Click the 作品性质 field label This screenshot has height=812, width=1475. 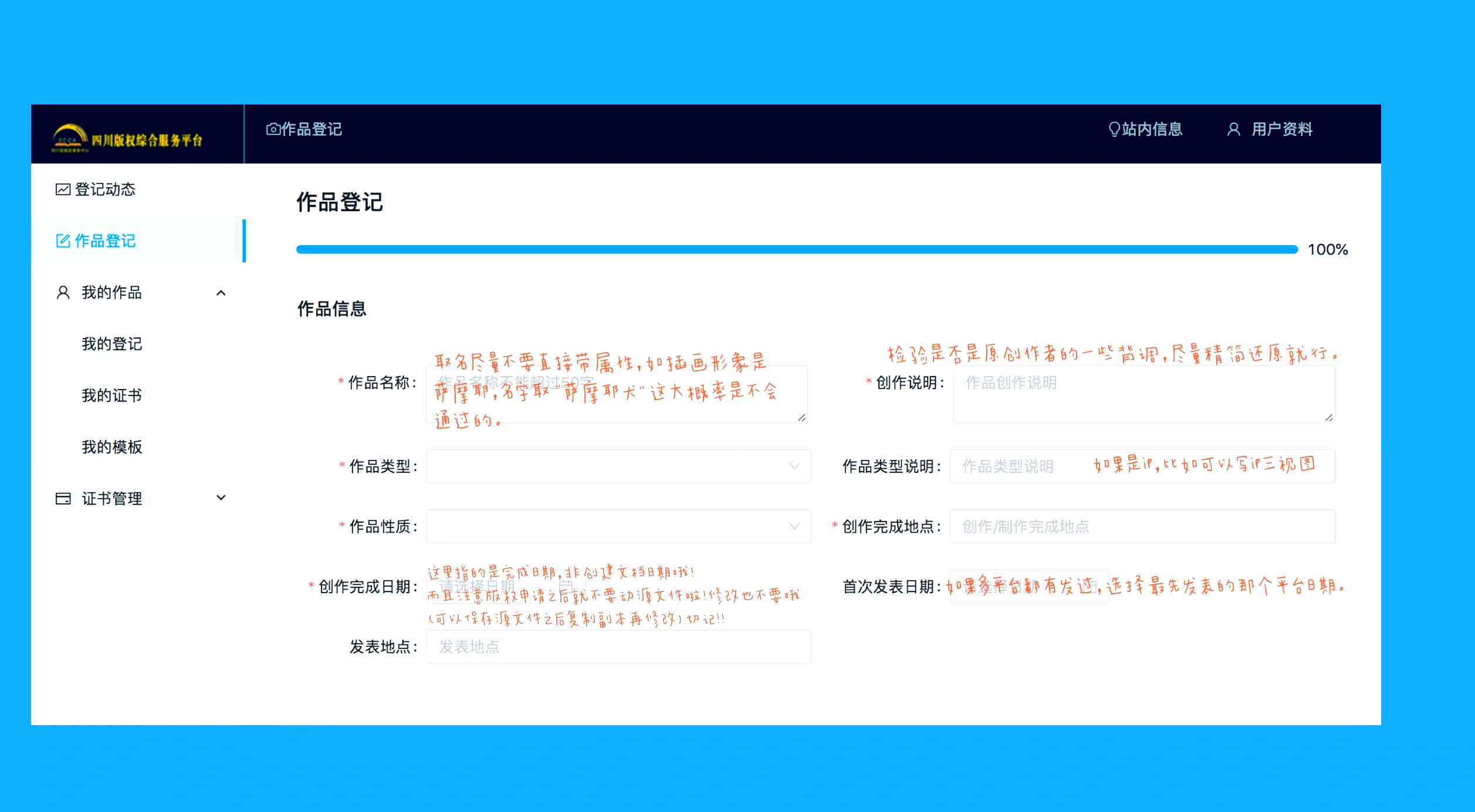pos(383,526)
